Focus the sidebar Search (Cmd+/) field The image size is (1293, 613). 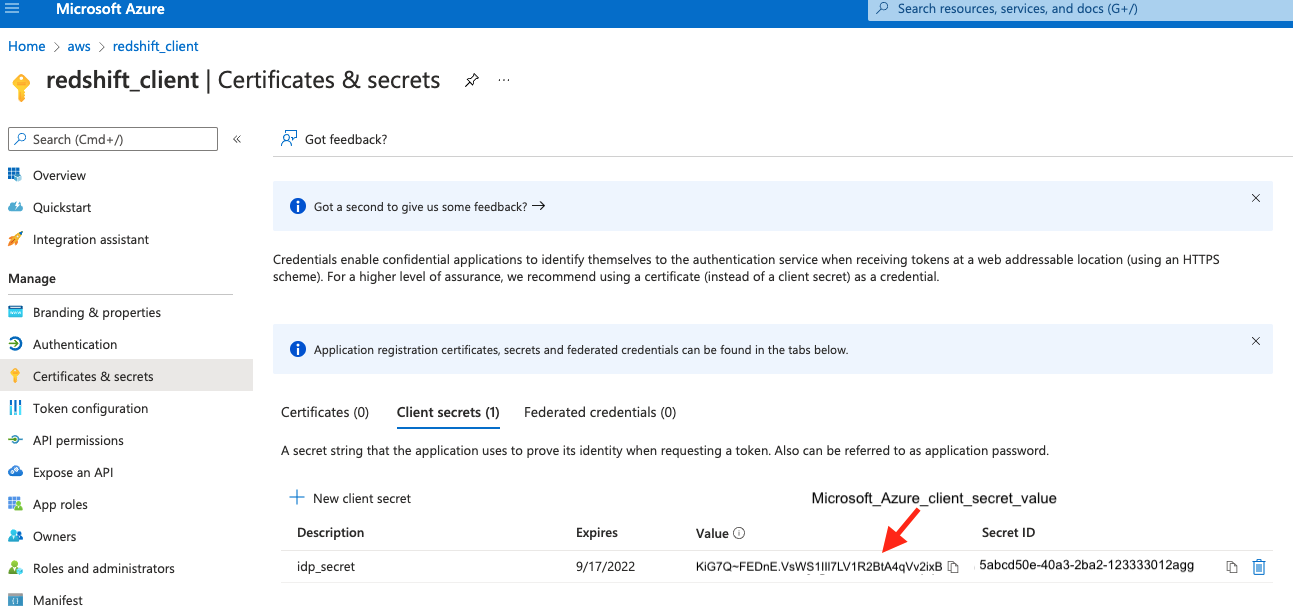tap(112, 139)
